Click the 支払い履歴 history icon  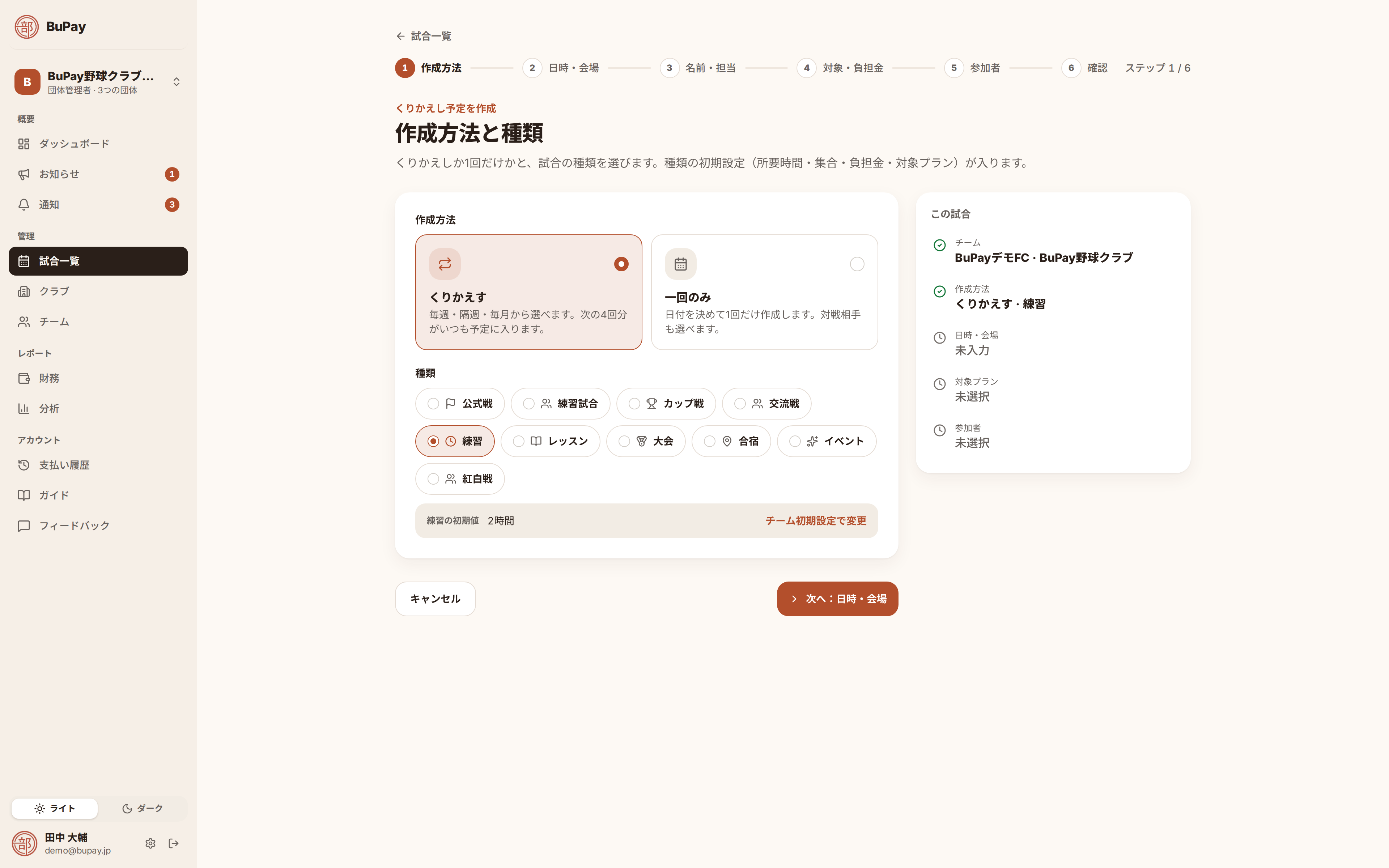pyautogui.click(x=24, y=465)
